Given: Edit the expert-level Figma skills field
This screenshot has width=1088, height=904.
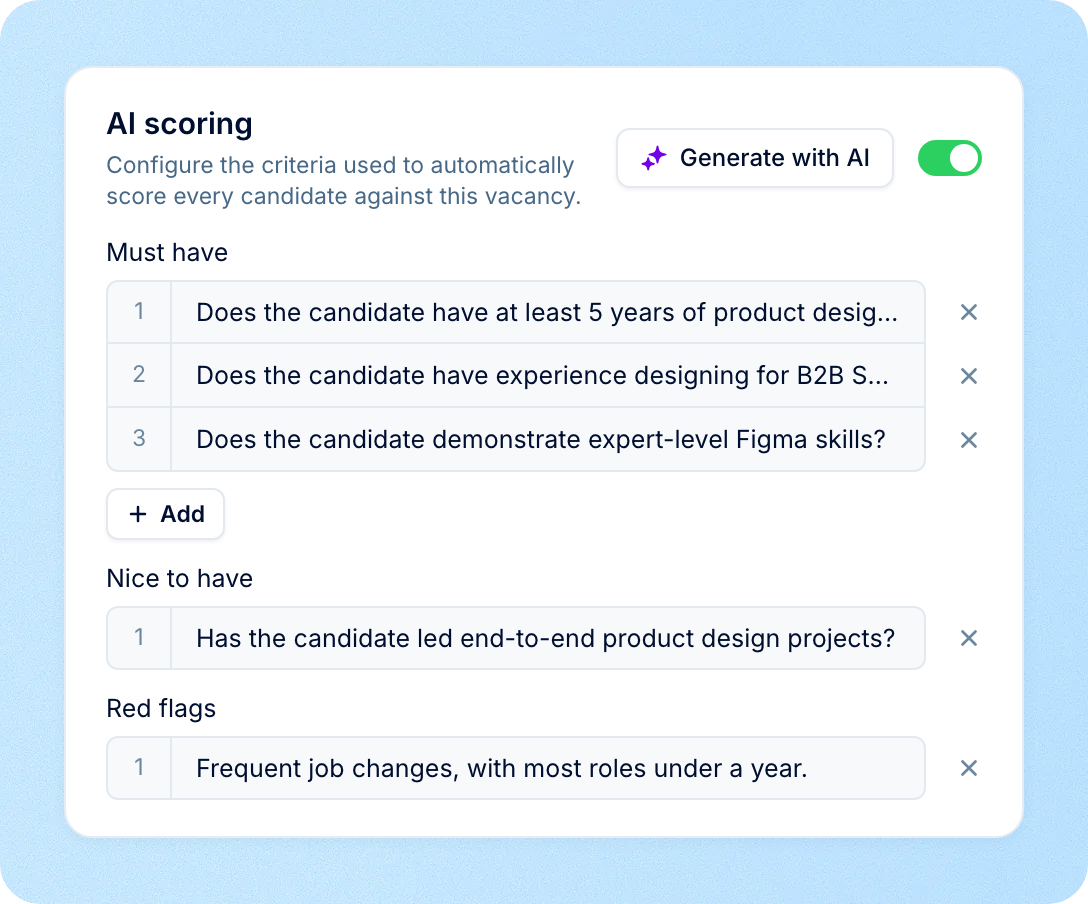Looking at the screenshot, I should pos(547,439).
